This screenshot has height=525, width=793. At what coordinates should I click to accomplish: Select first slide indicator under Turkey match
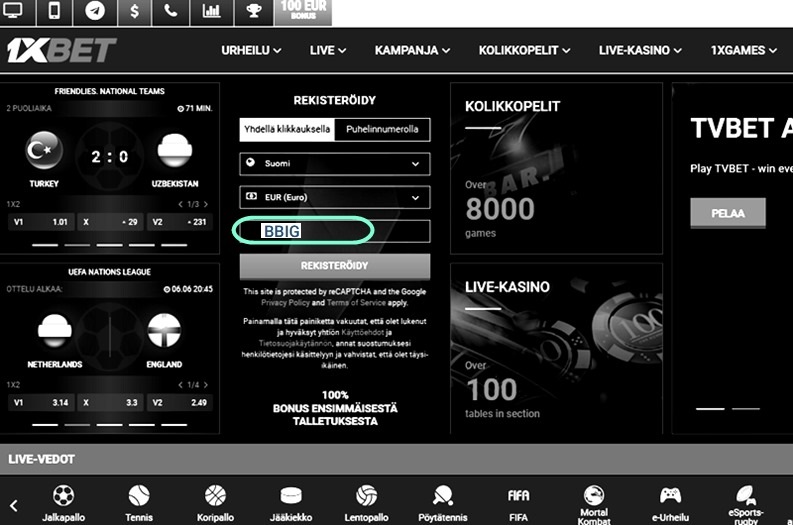click(45, 245)
